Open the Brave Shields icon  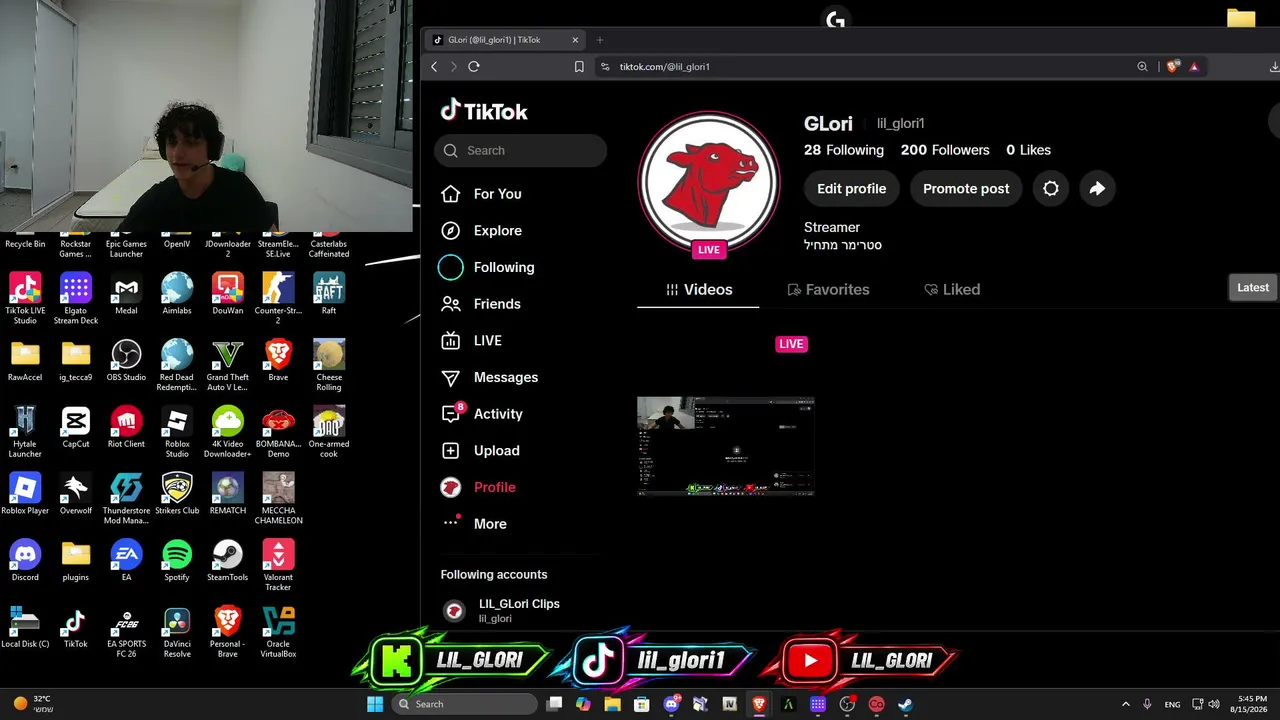coord(1173,67)
